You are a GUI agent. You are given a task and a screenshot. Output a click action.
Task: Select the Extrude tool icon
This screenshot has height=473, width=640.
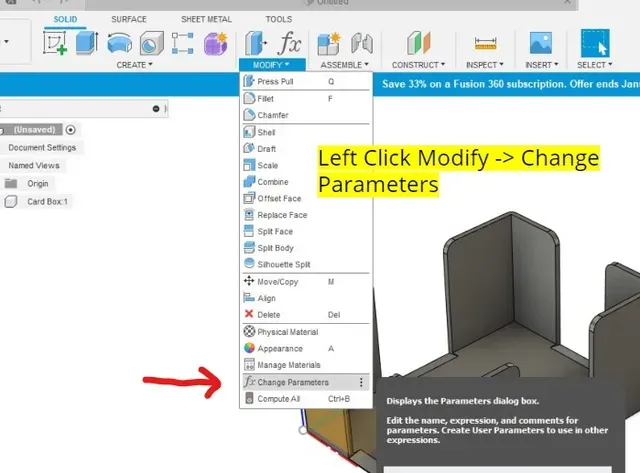point(87,43)
